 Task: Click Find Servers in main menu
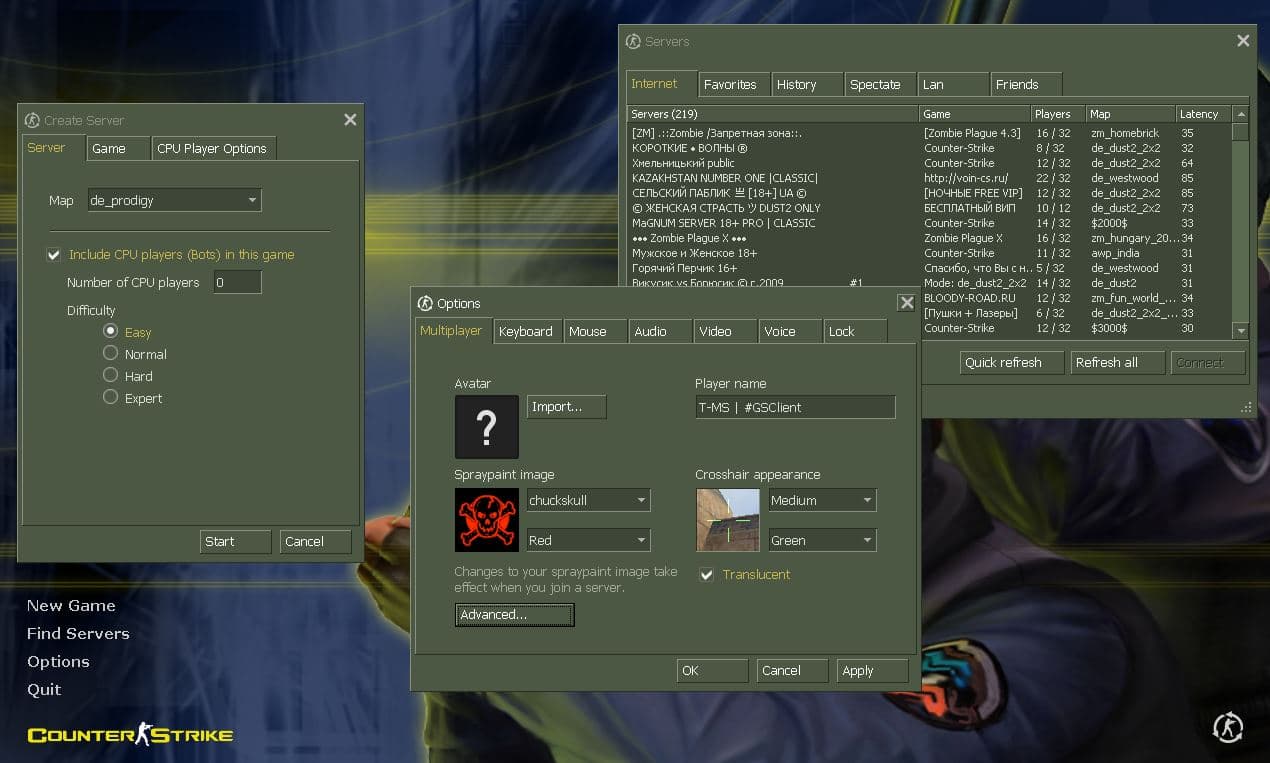(78, 633)
